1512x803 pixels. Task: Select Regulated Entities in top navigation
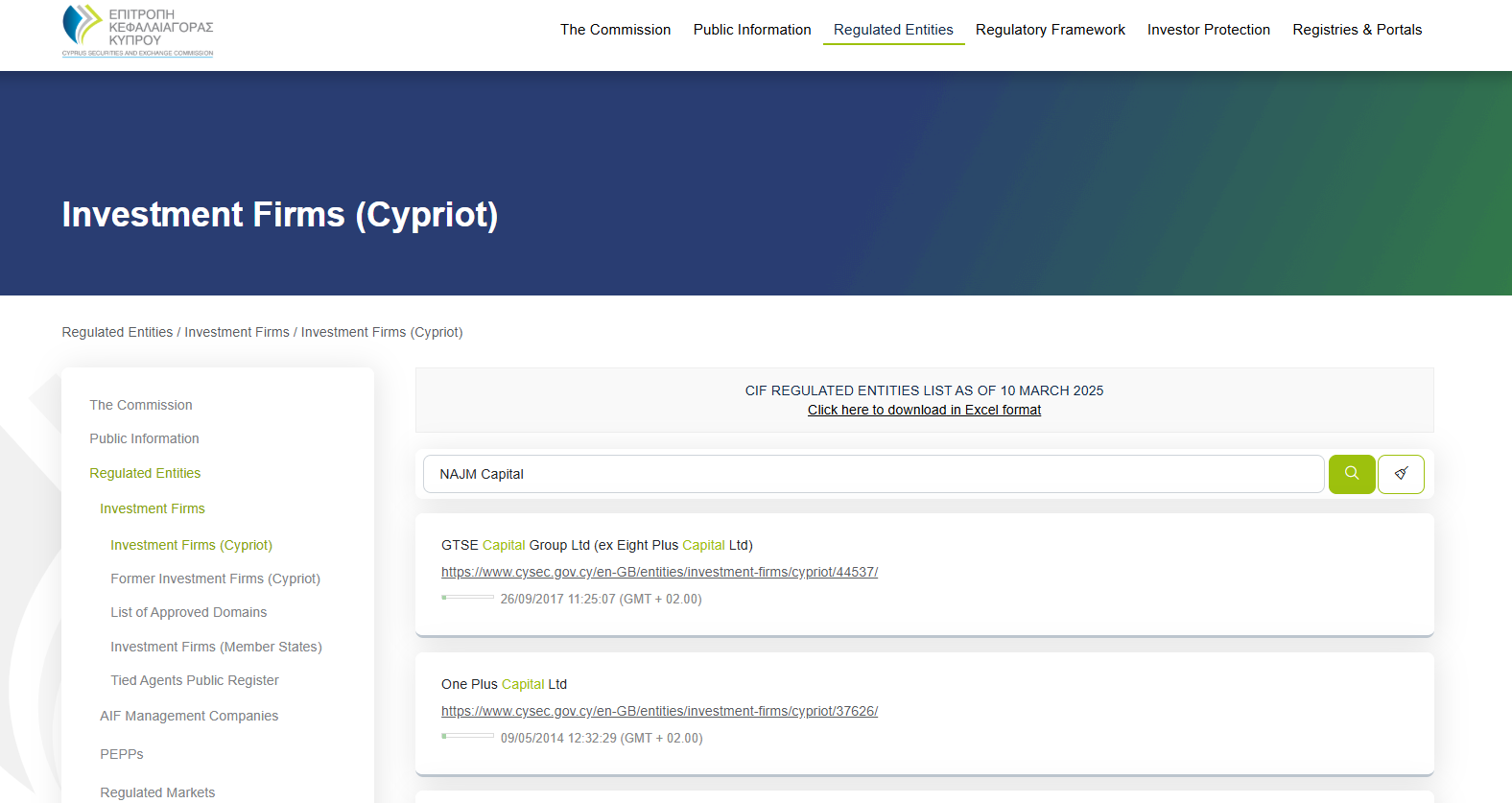[x=892, y=30]
